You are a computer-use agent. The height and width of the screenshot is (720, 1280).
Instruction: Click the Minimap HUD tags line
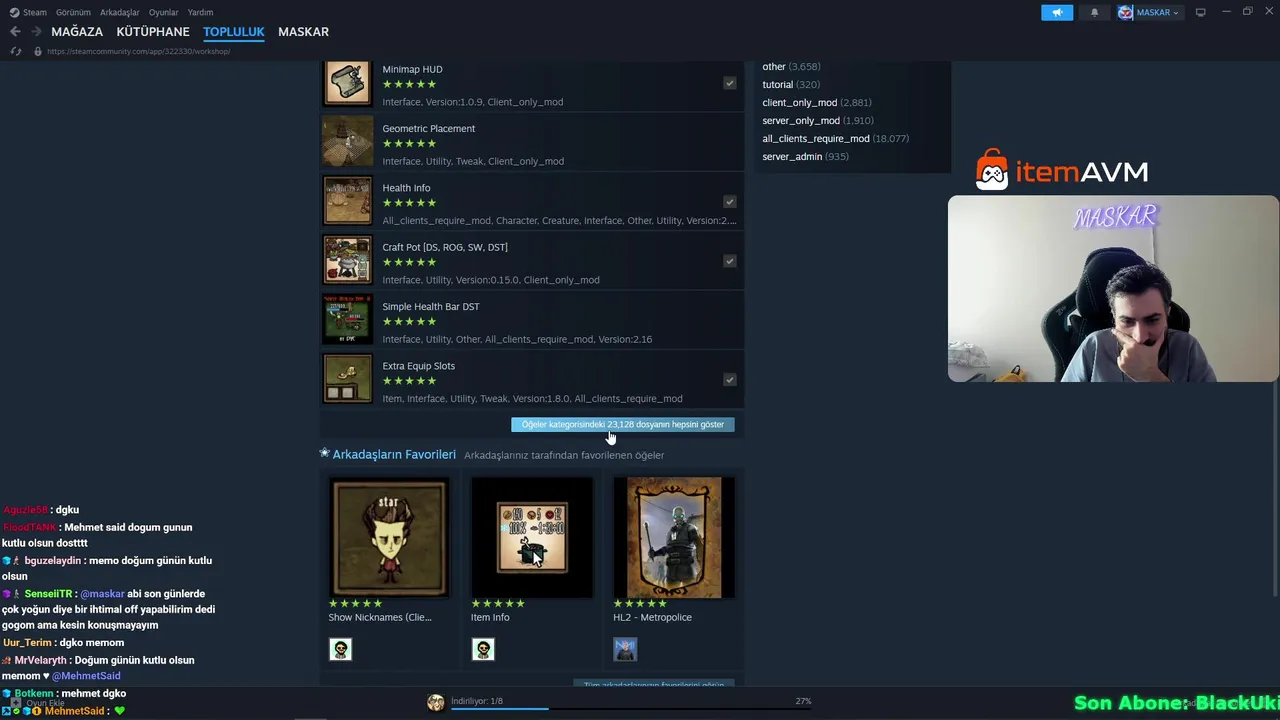472,102
